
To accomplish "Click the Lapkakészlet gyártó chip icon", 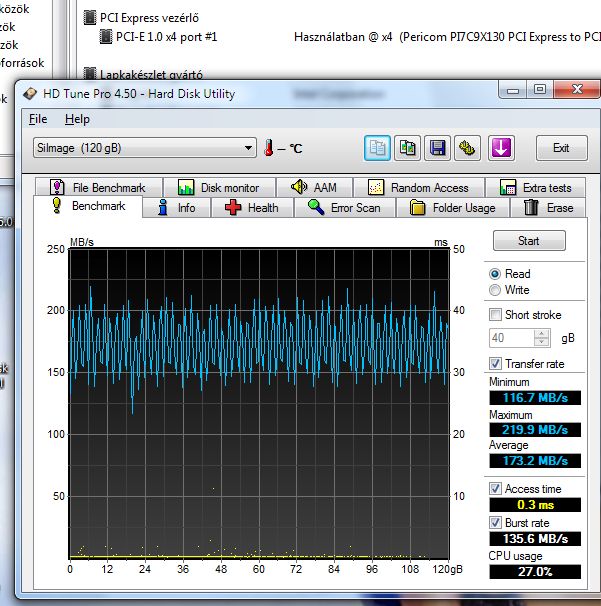I will pyautogui.click(x=90, y=73).
